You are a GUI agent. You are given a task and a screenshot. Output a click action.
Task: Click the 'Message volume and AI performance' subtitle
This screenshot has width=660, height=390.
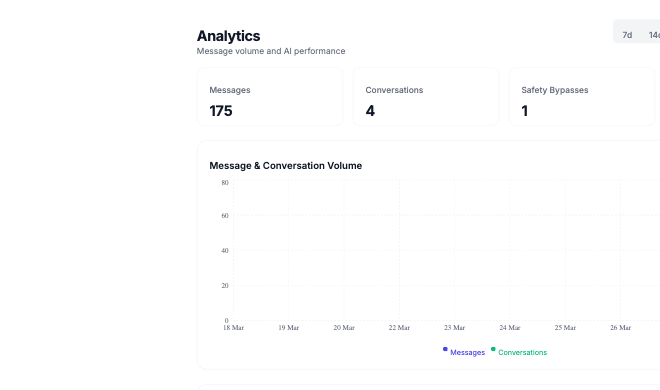click(271, 51)
